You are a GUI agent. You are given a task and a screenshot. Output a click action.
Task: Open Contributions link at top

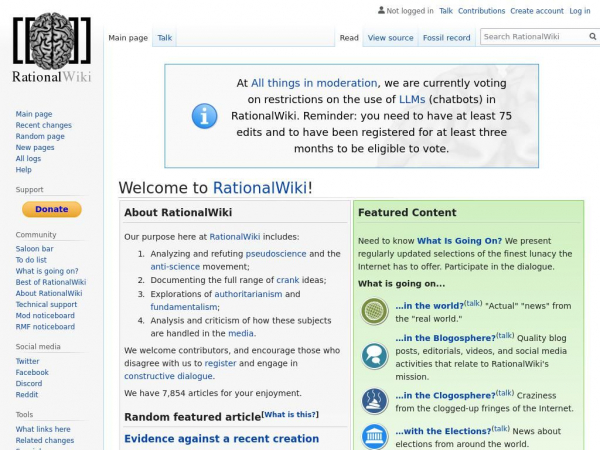click(481, 11)
